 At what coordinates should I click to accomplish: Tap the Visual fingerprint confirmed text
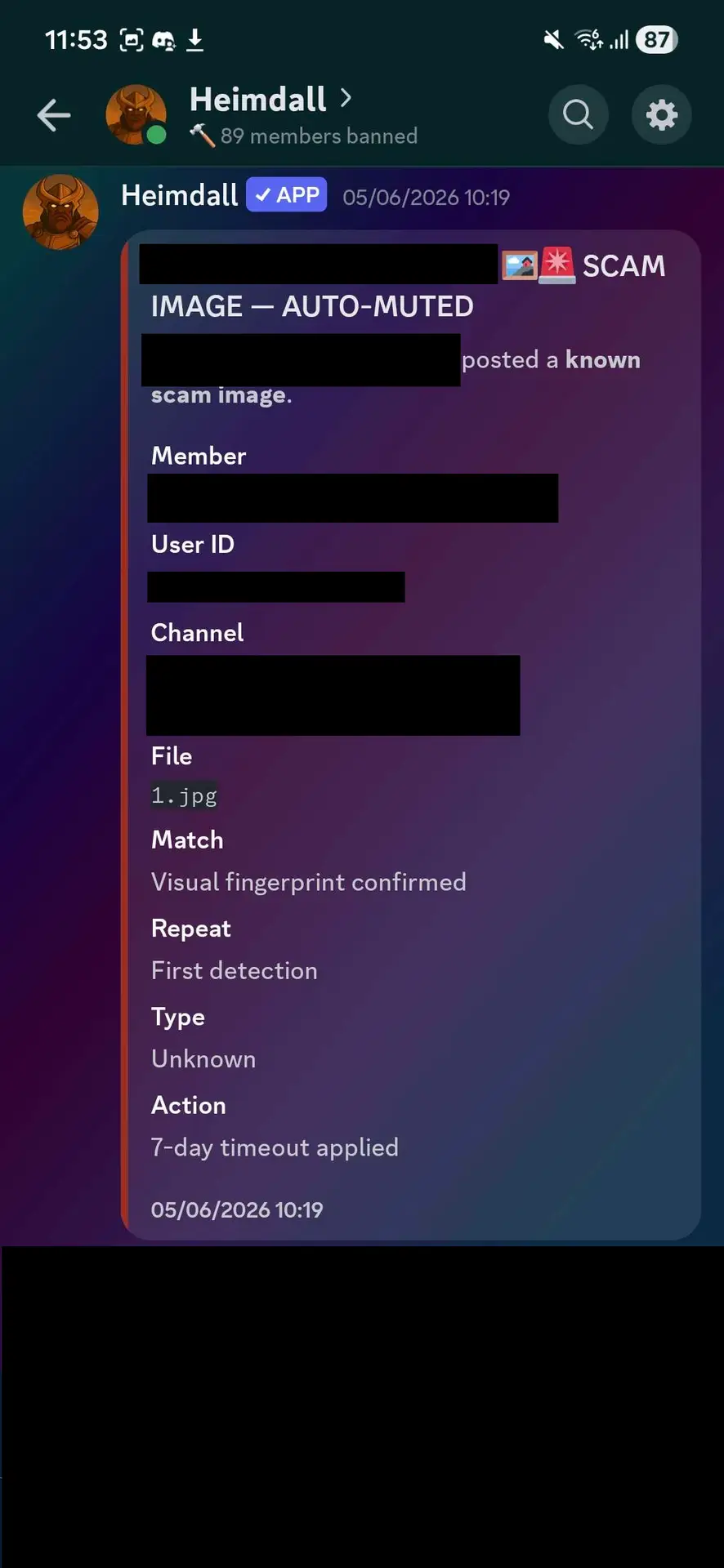[x=309, y=882]
